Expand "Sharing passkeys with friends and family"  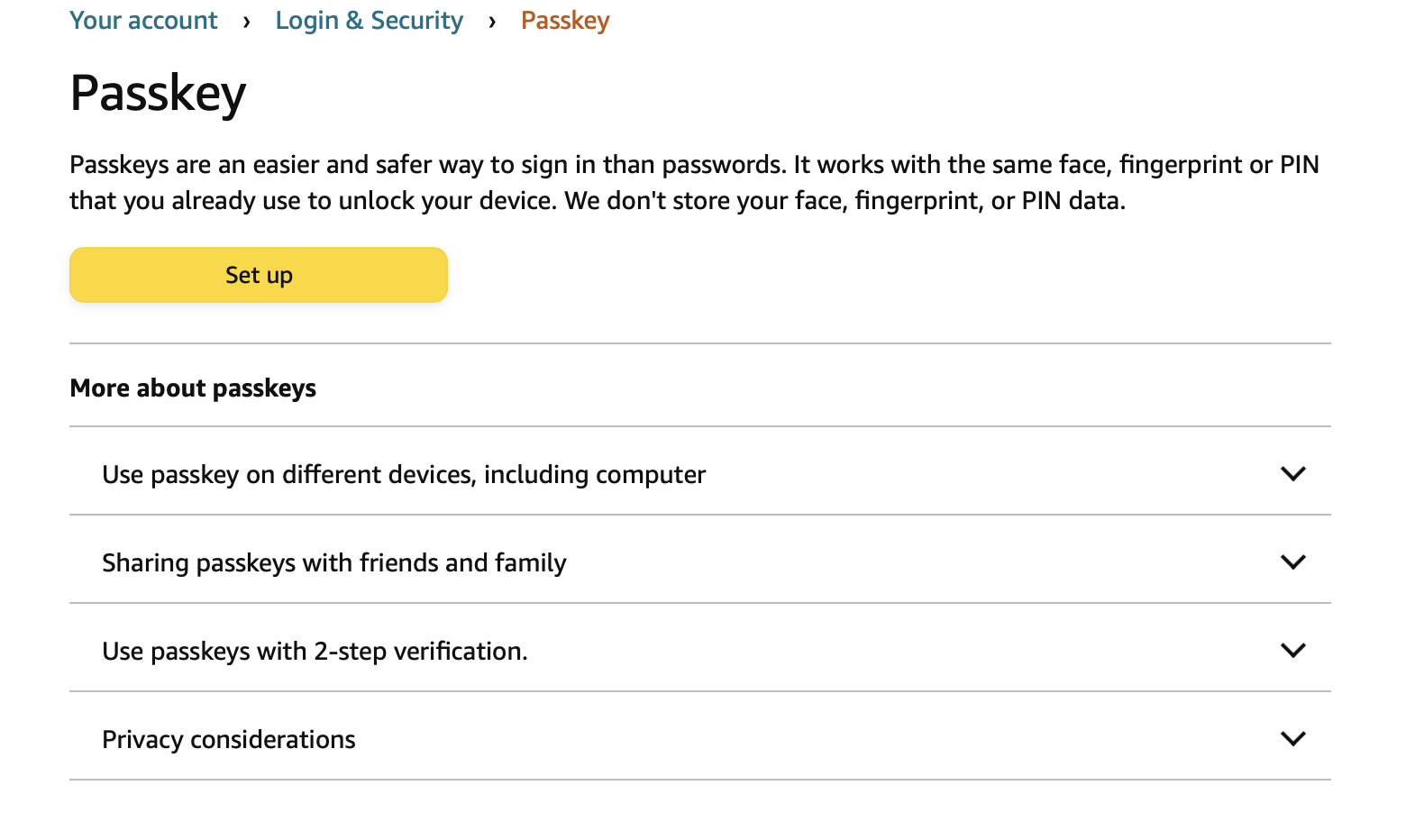(x=334, y=562)
